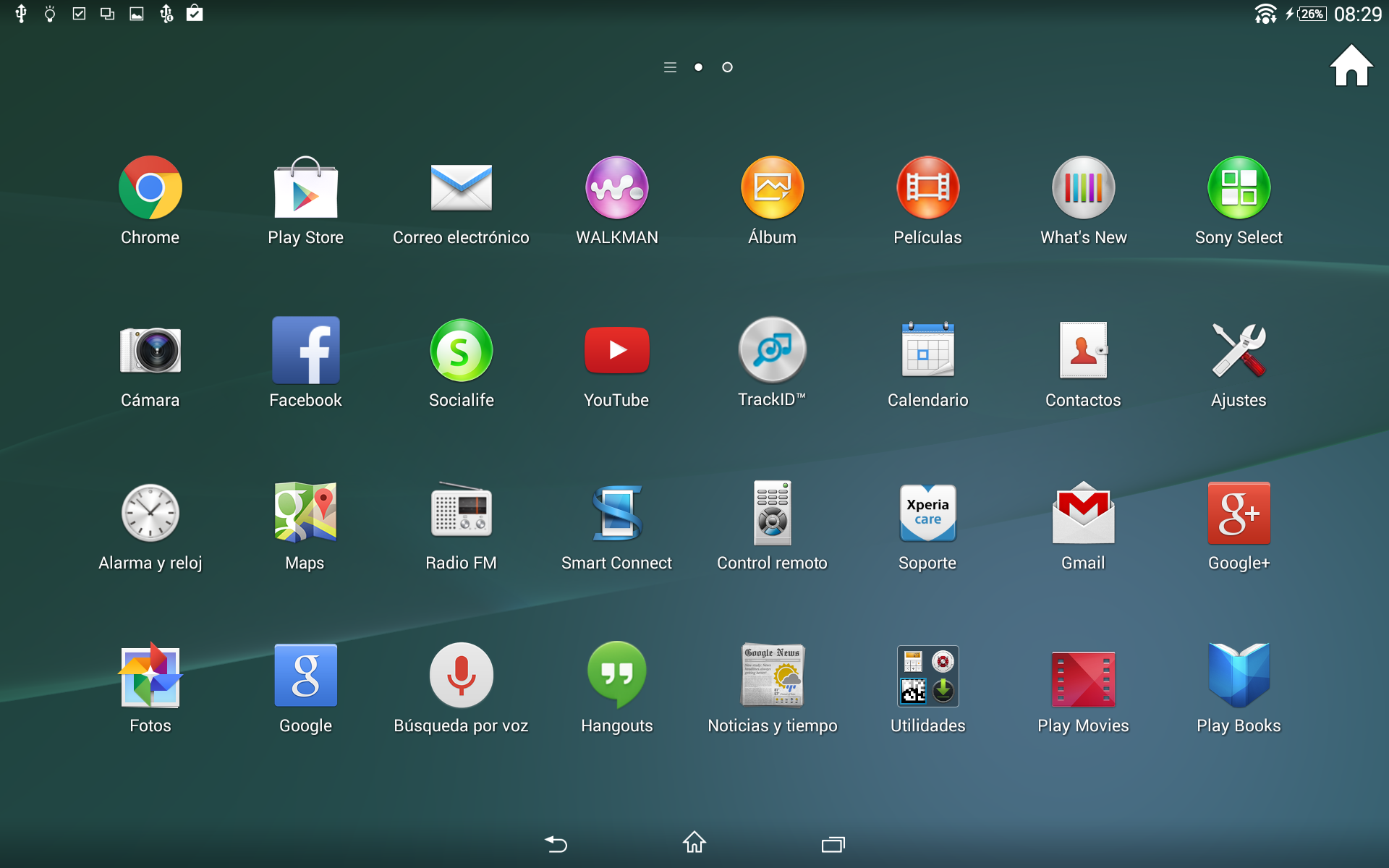This screenshot has height=868, width=1389.
Task: Launch the Películas app
Action: (x=927, y=188)
